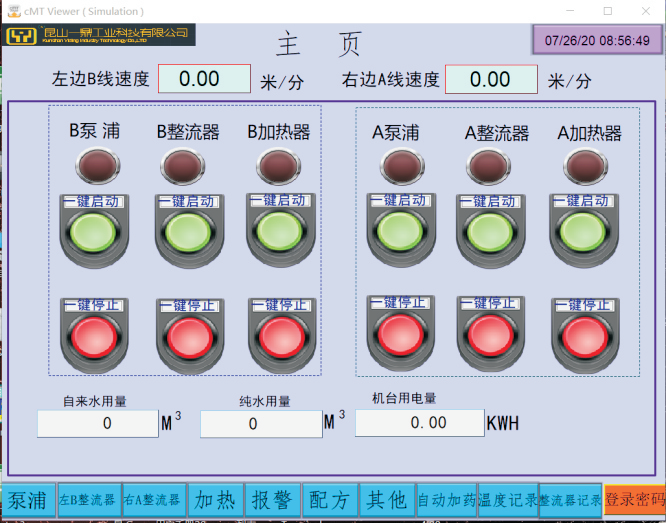Click the 昆山一鼎工业科技 company logo

(99, 35)
